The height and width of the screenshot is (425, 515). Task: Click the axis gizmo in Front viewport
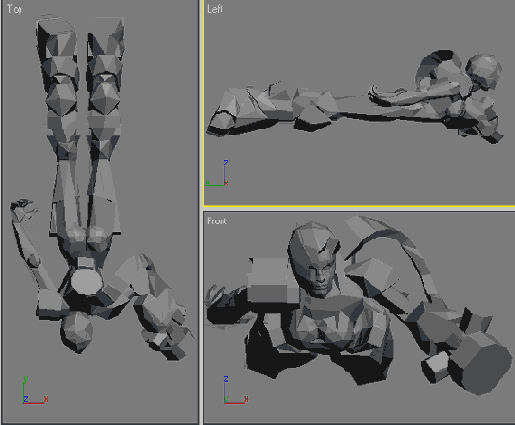pos(236,390)
